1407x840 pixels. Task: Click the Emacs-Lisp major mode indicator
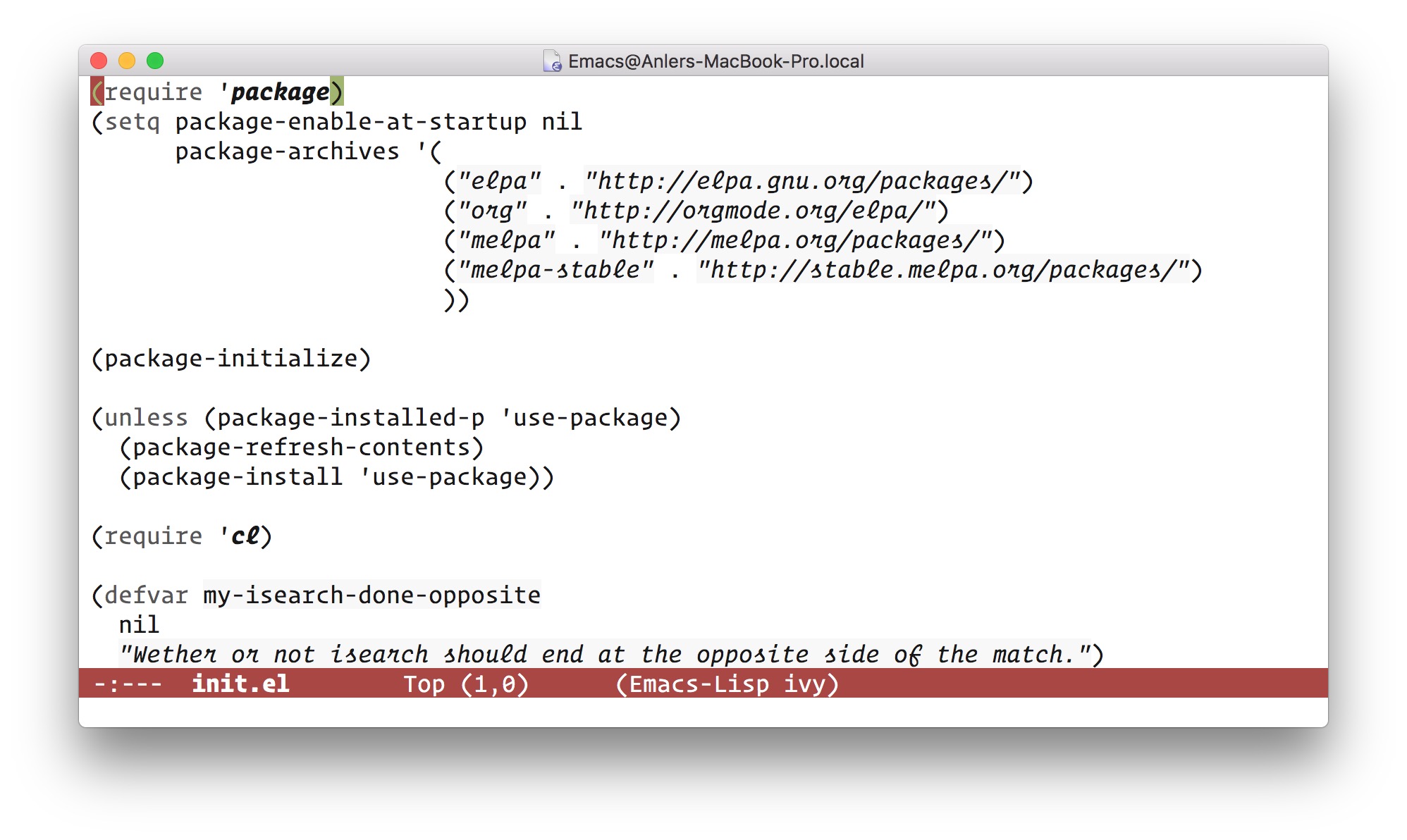tap(698, 684)
